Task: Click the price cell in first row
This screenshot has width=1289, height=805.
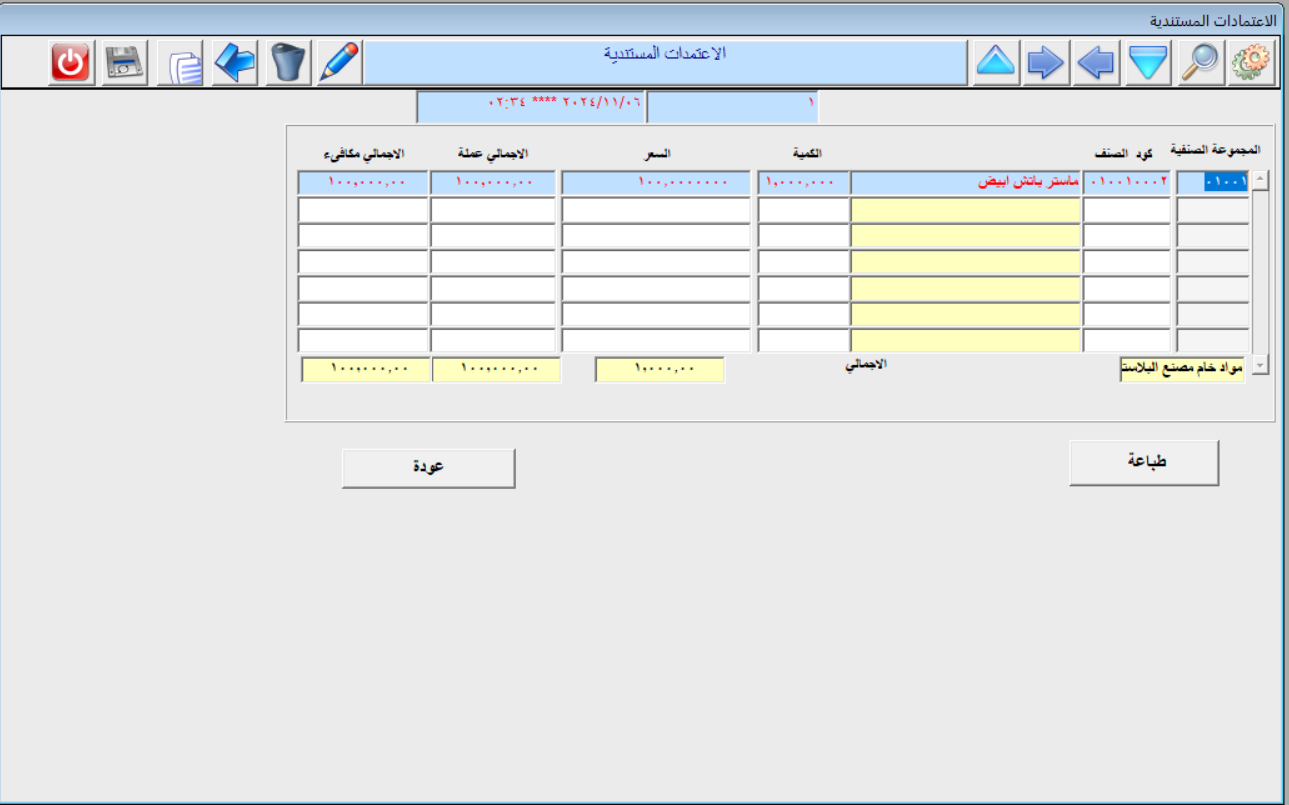Action: tap(655, 183)
